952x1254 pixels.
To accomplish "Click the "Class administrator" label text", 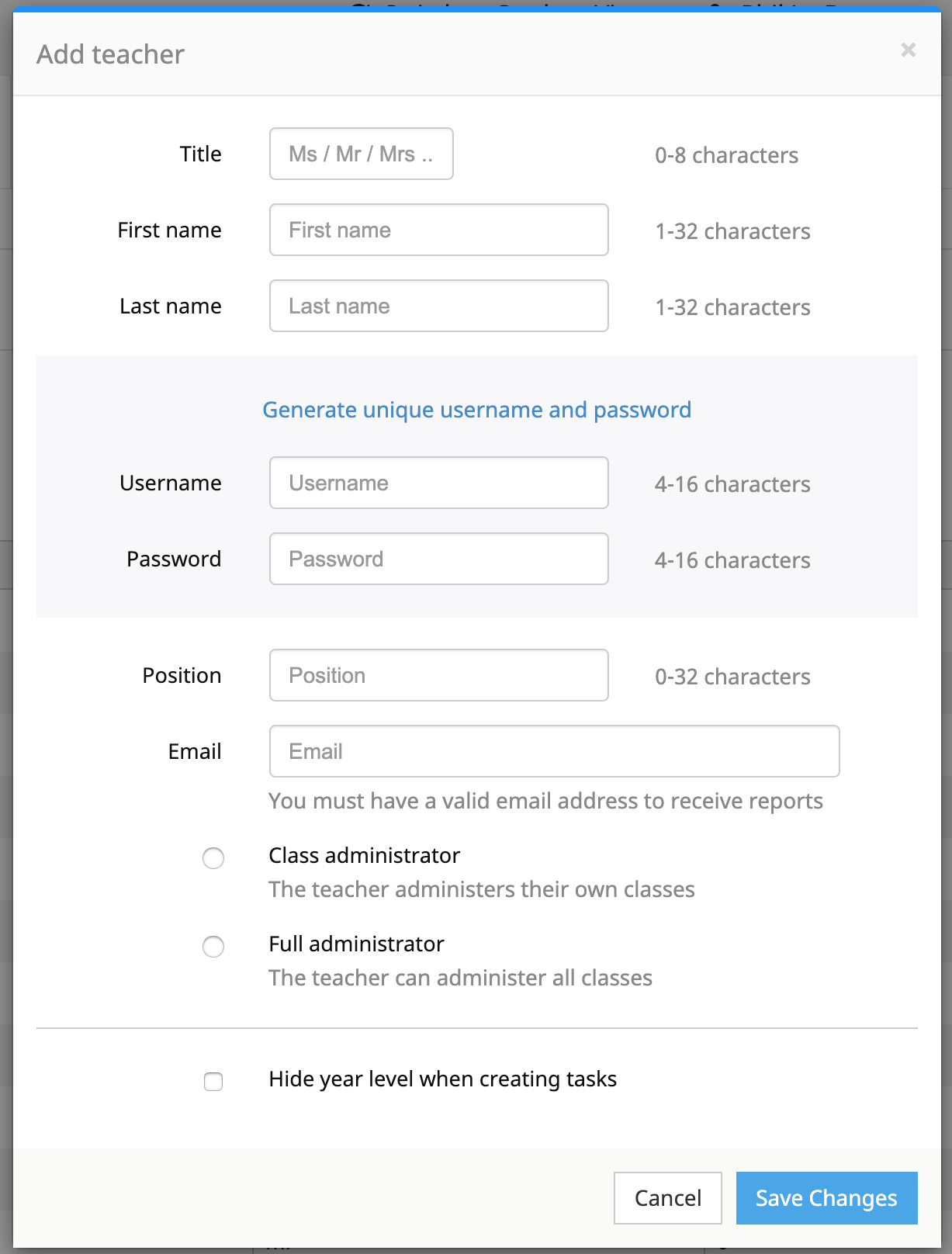I will click(x=364, y=855).
